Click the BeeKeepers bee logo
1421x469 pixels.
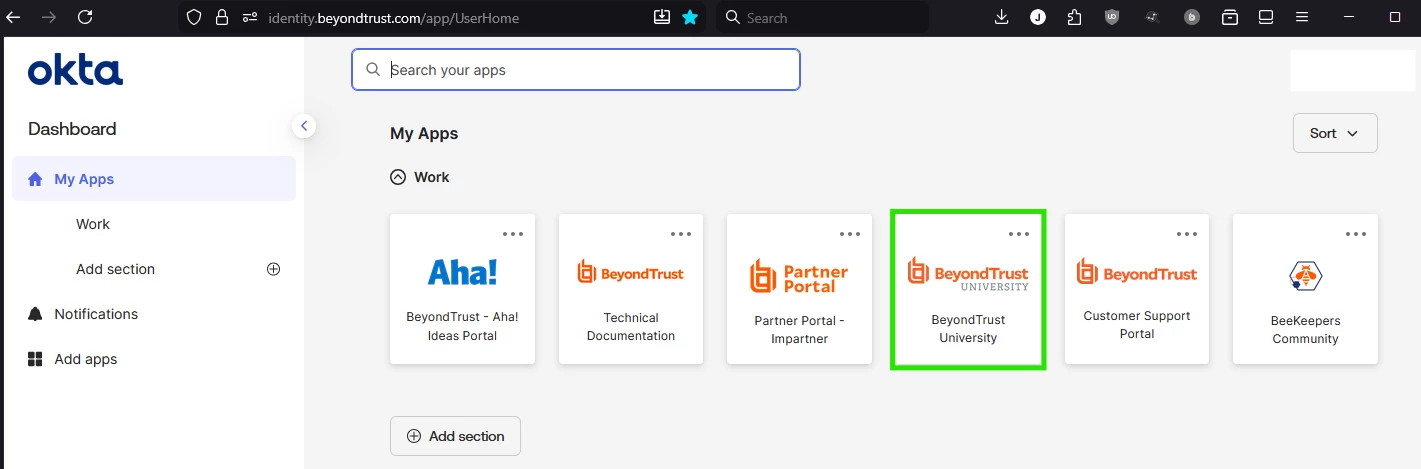(x=1305, y=275)
